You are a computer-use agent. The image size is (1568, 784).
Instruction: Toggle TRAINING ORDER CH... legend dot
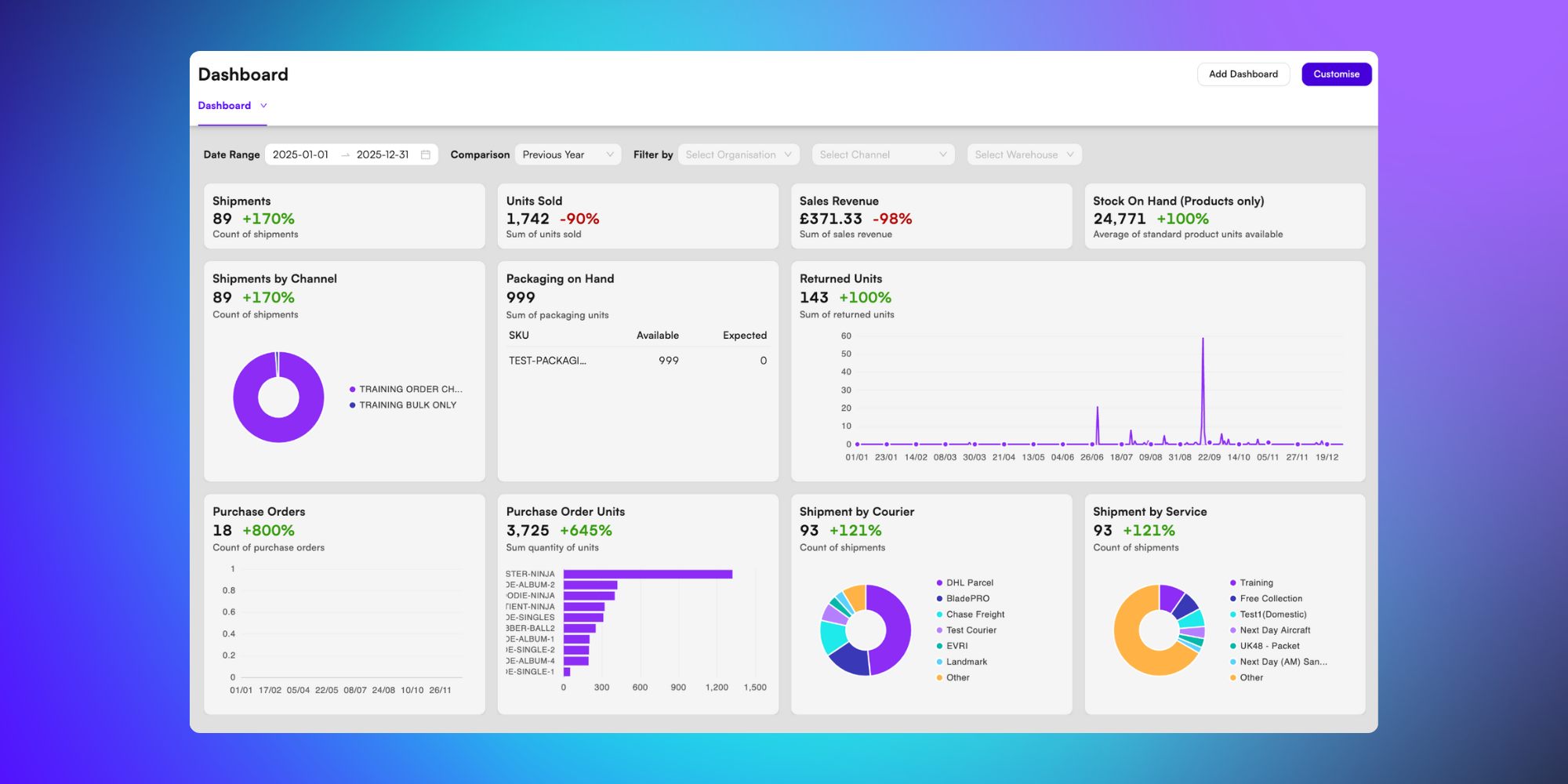(x=353, y=390)
